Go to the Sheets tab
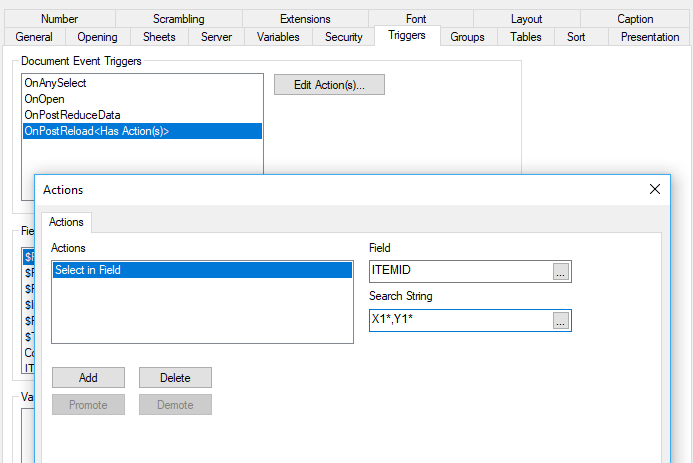693x463 pixels. pos(159,37)
